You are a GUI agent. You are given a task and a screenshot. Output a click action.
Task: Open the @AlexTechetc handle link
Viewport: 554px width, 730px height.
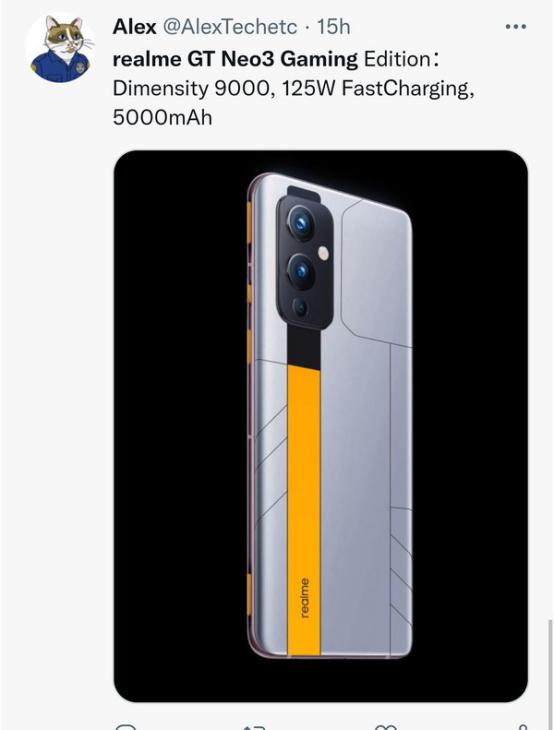pos(229,27)
